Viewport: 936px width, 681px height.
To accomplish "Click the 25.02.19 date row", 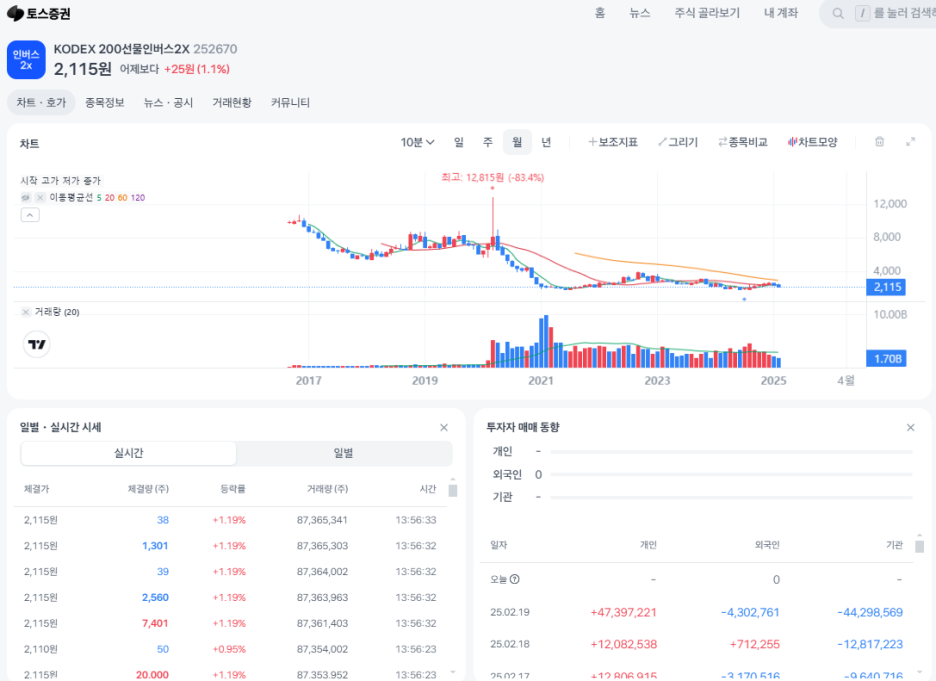I will click(696, 612).
